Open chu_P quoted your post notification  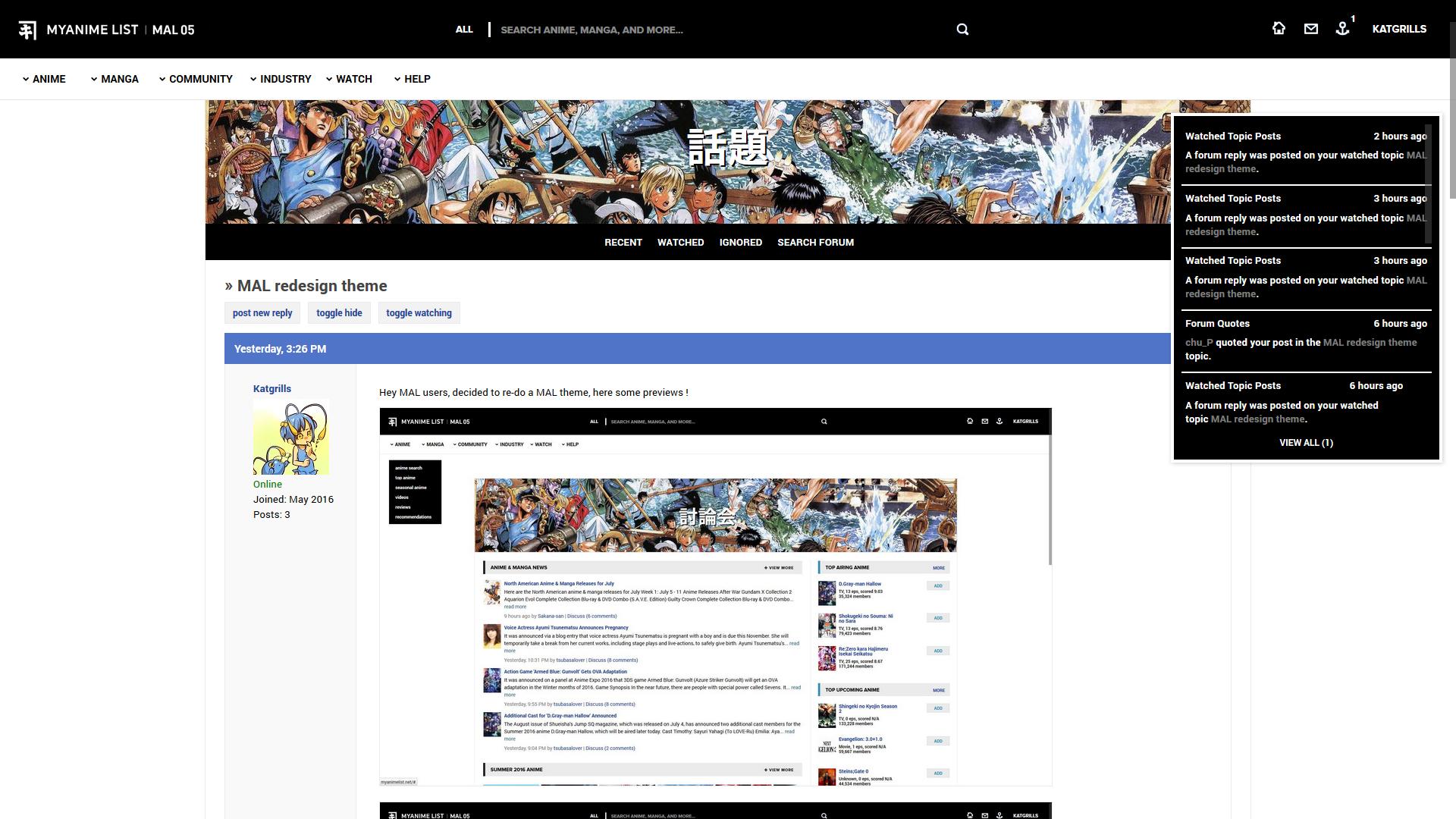1306,340
